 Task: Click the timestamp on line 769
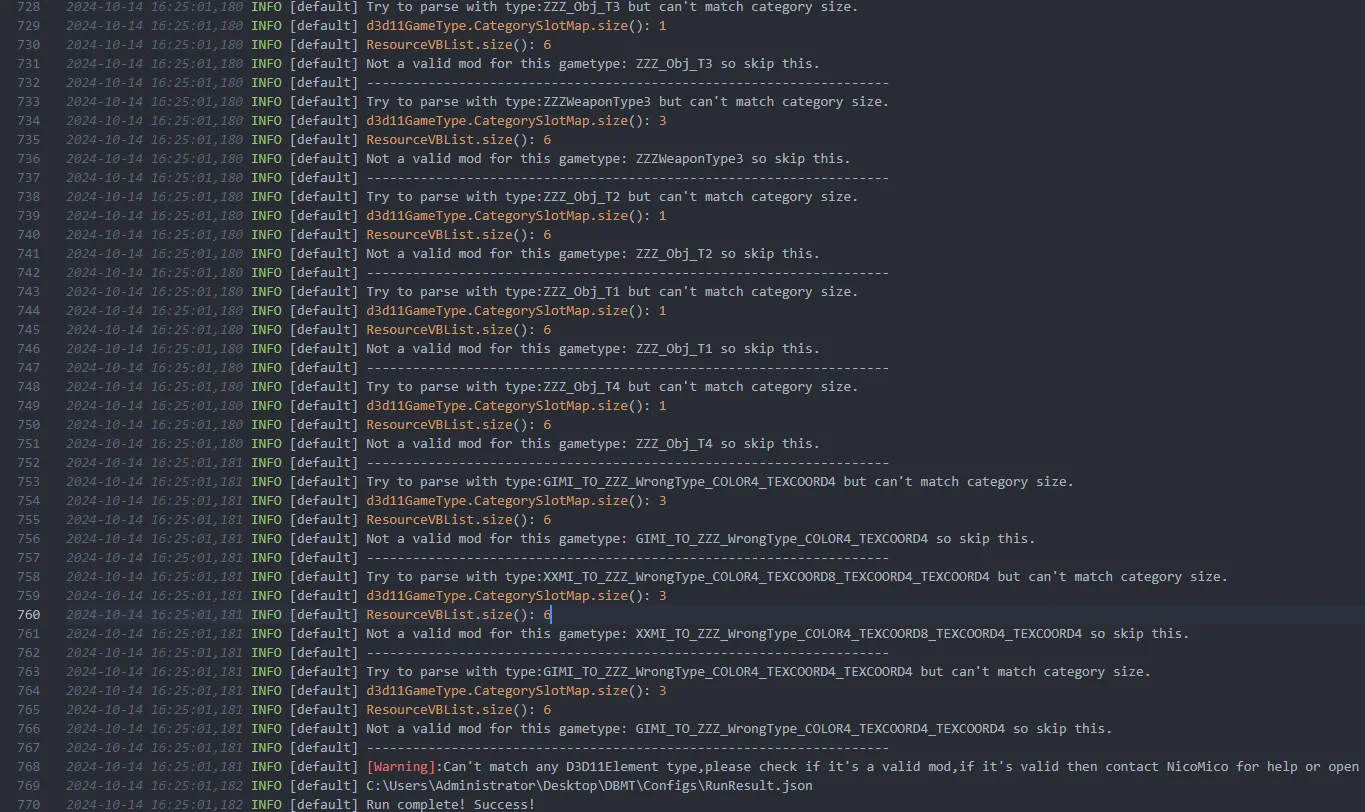pyautogui.click(x=154, y=786)
